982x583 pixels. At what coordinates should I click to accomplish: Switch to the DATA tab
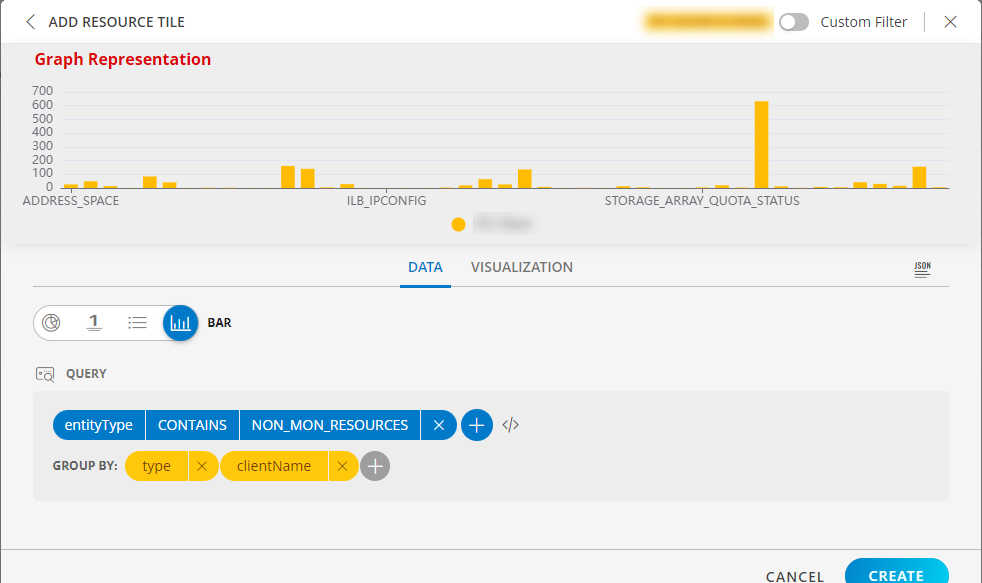[425, 267]
